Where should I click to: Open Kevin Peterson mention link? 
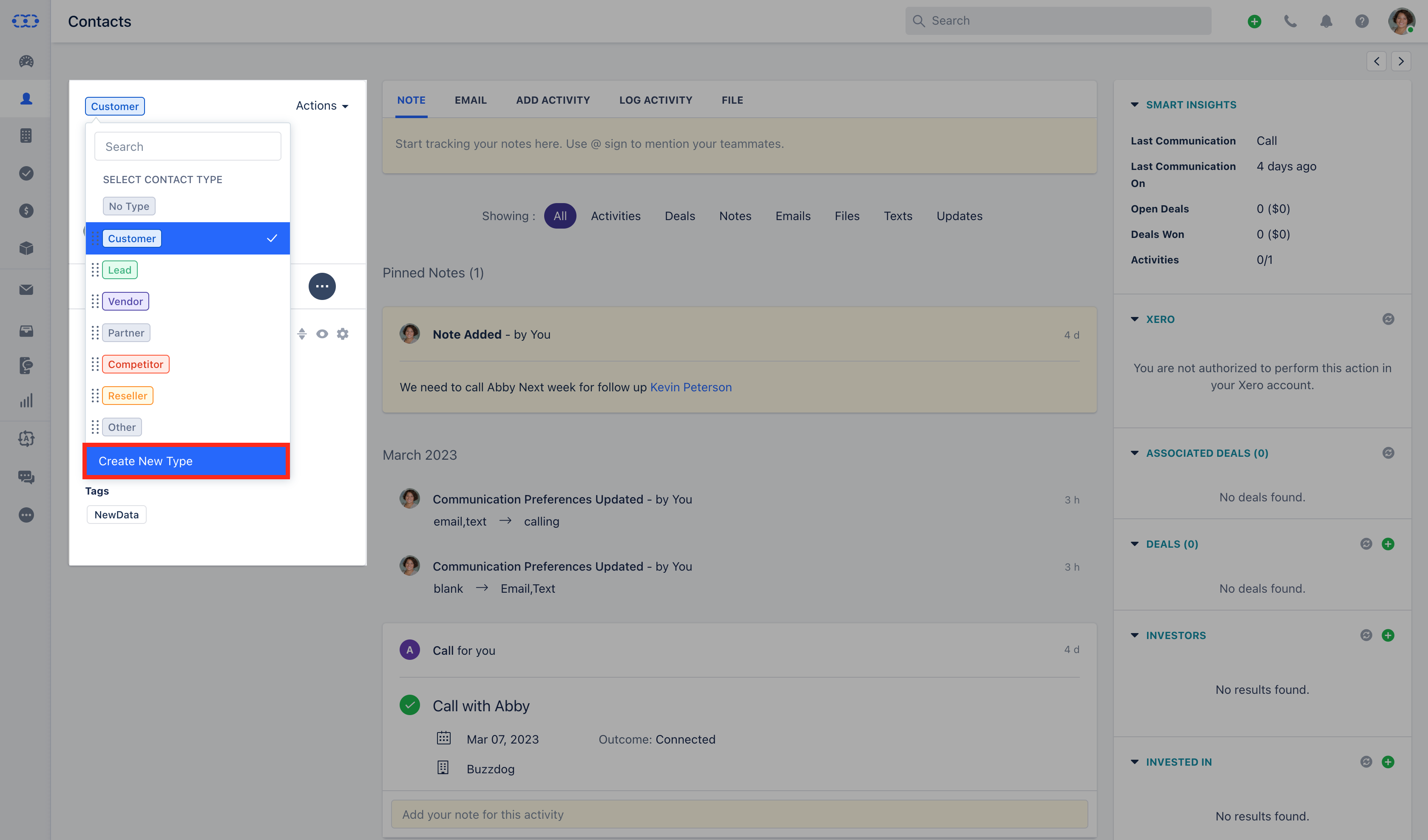(691, 387)
